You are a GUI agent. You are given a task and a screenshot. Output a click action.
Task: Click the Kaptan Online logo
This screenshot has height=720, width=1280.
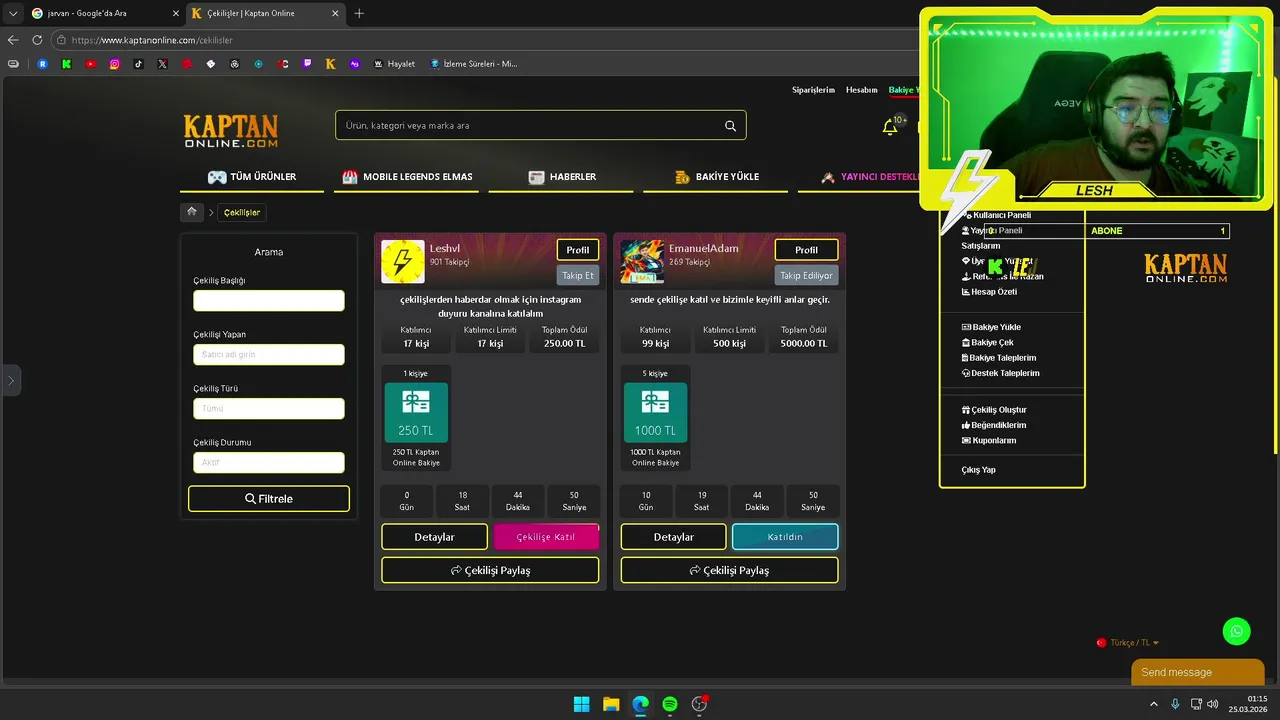pyautogui.click(x=231, y=131)
